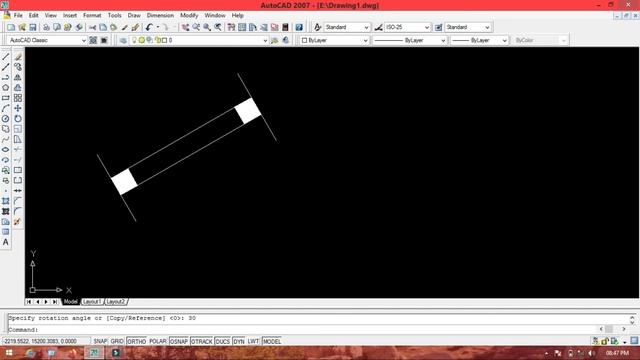This screenshot has height=360, width=640.
Task: Click the taskbar volume icon
Action: [591, 353]
